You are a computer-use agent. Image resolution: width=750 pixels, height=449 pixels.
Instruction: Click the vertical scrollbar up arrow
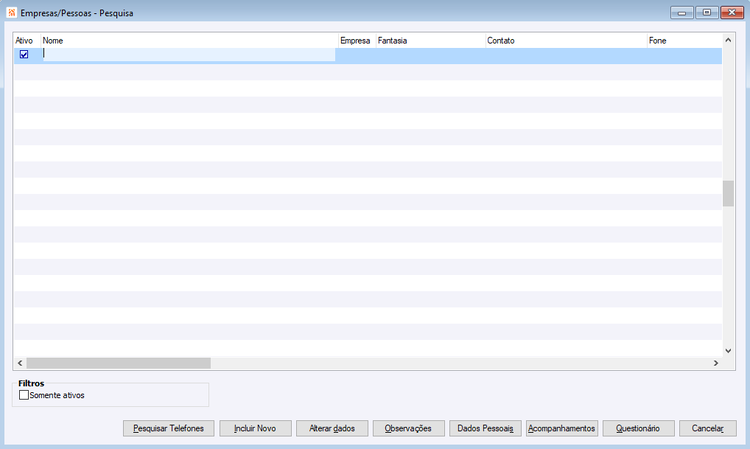728,40
